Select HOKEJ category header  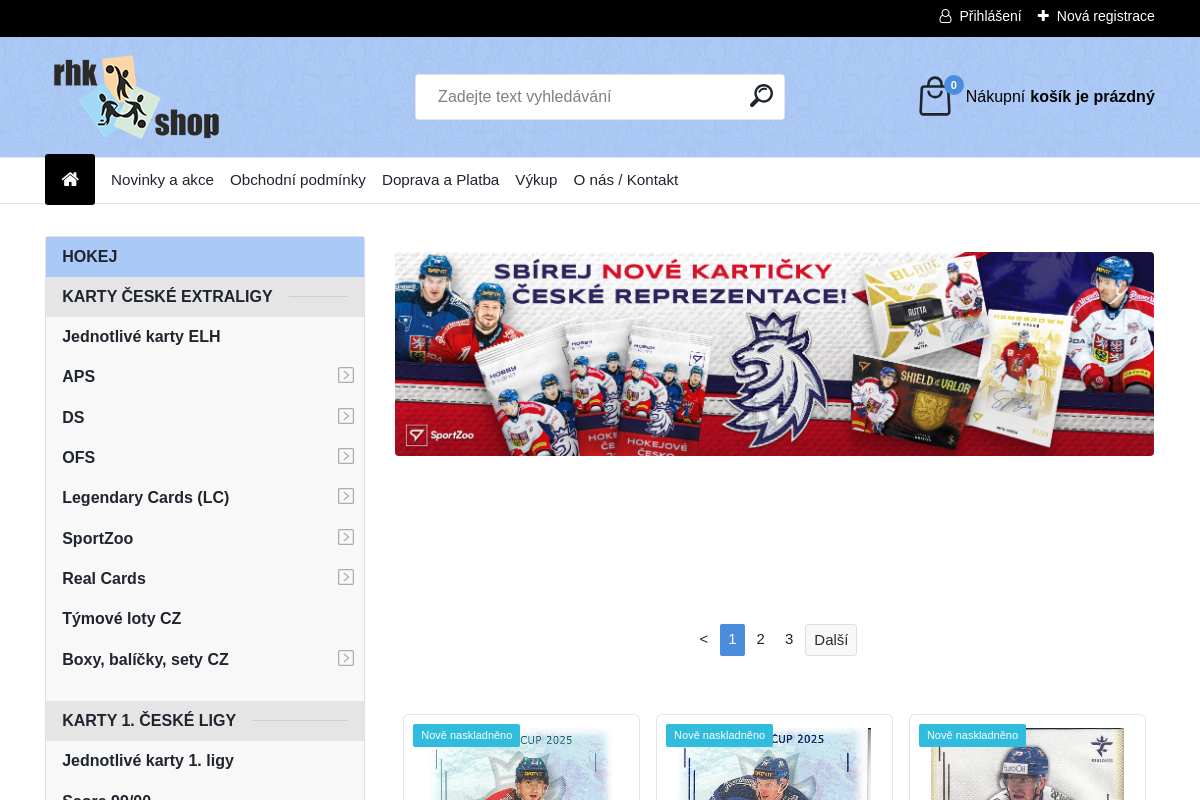[x=205, y=257]
